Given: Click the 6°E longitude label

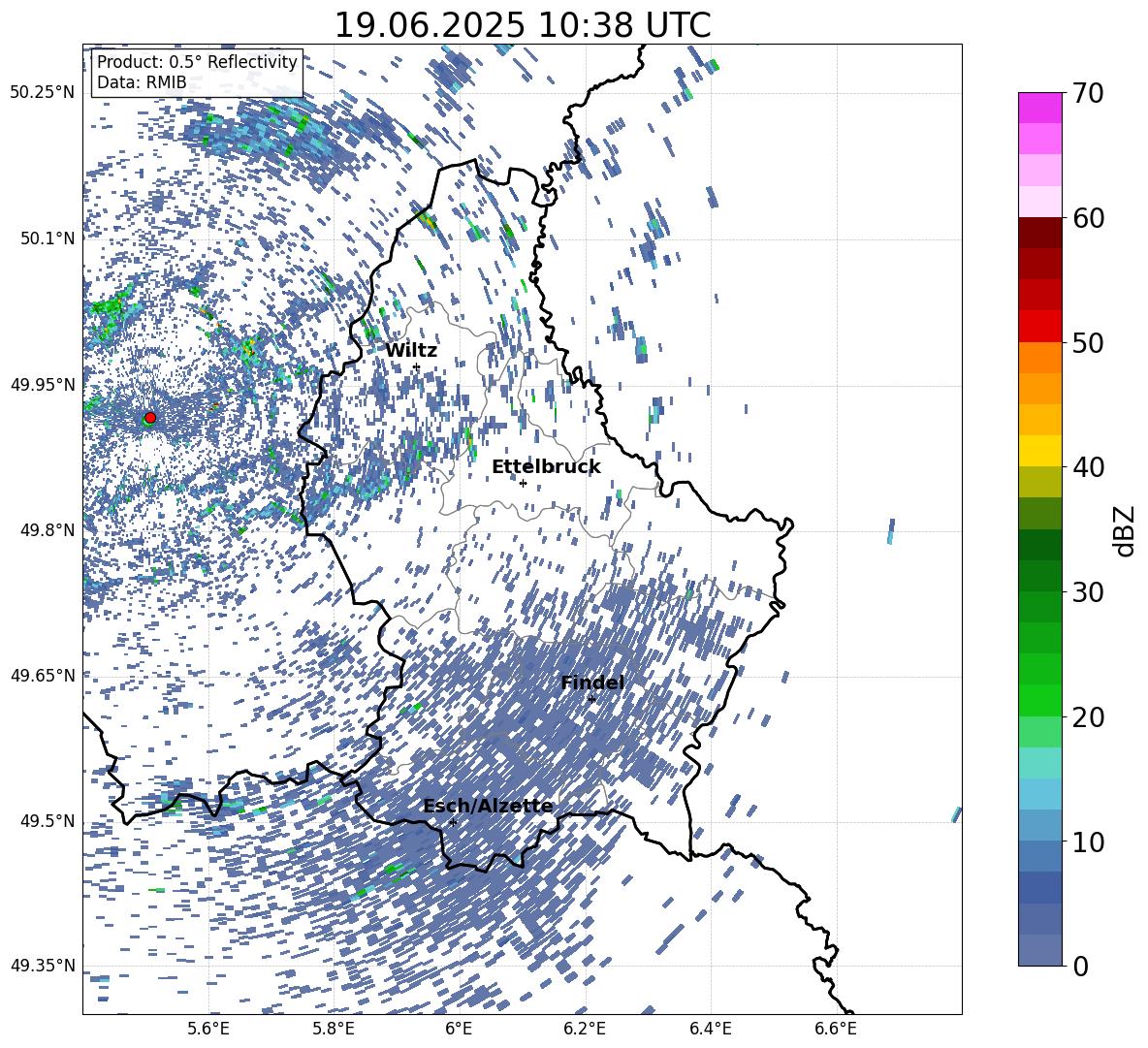Looking at the screenshot, I should click(x=459, y=1029).
